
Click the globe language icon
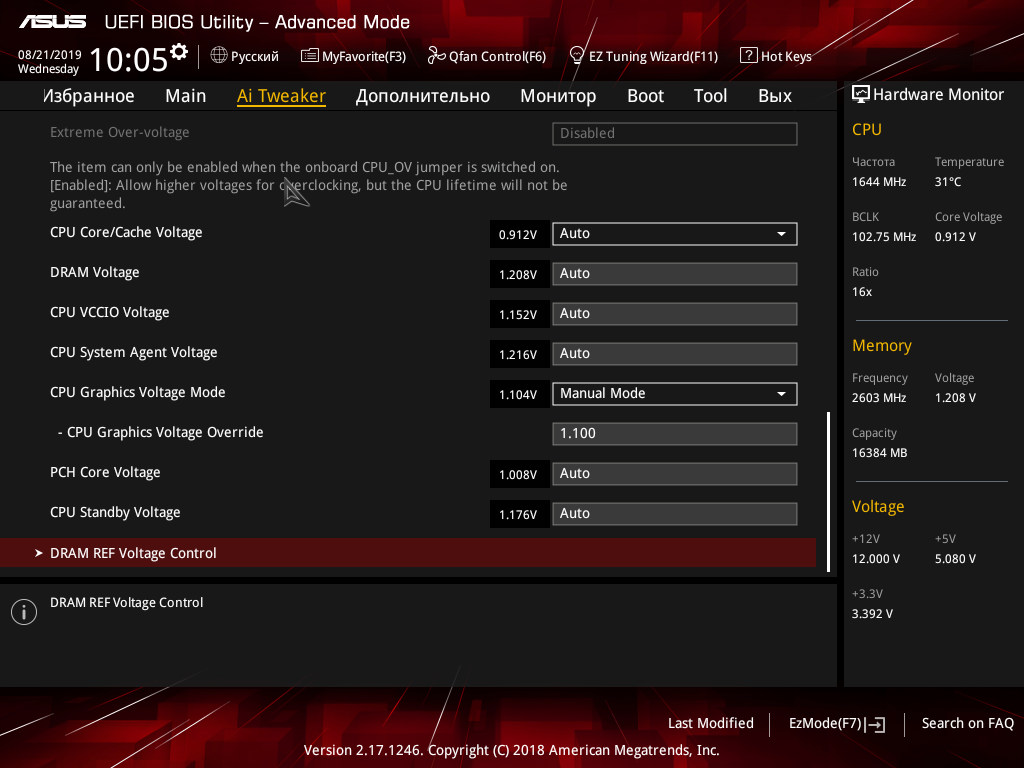[x=219, y=56]
